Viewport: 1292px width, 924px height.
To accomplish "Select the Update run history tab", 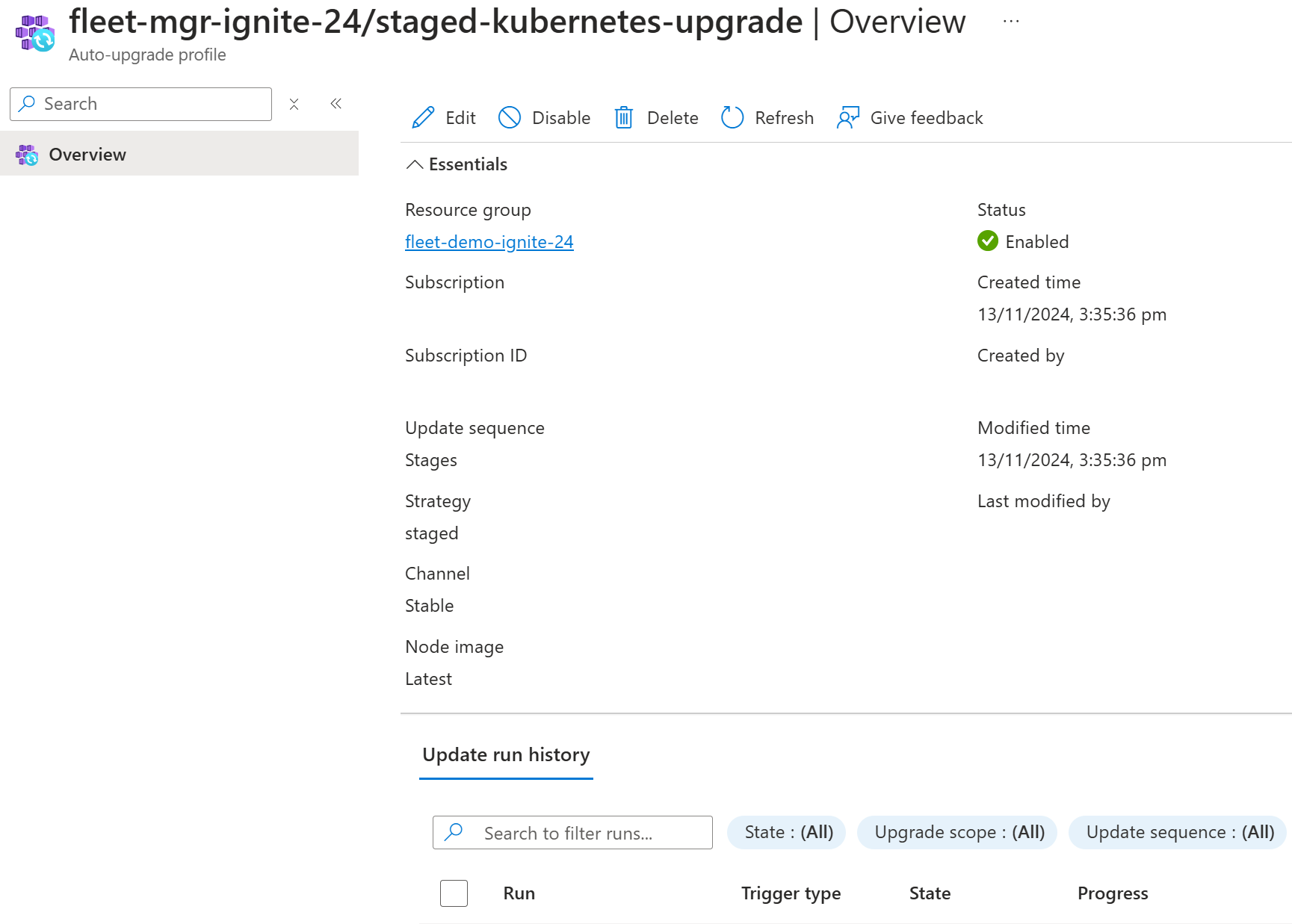I will point(506,755).
